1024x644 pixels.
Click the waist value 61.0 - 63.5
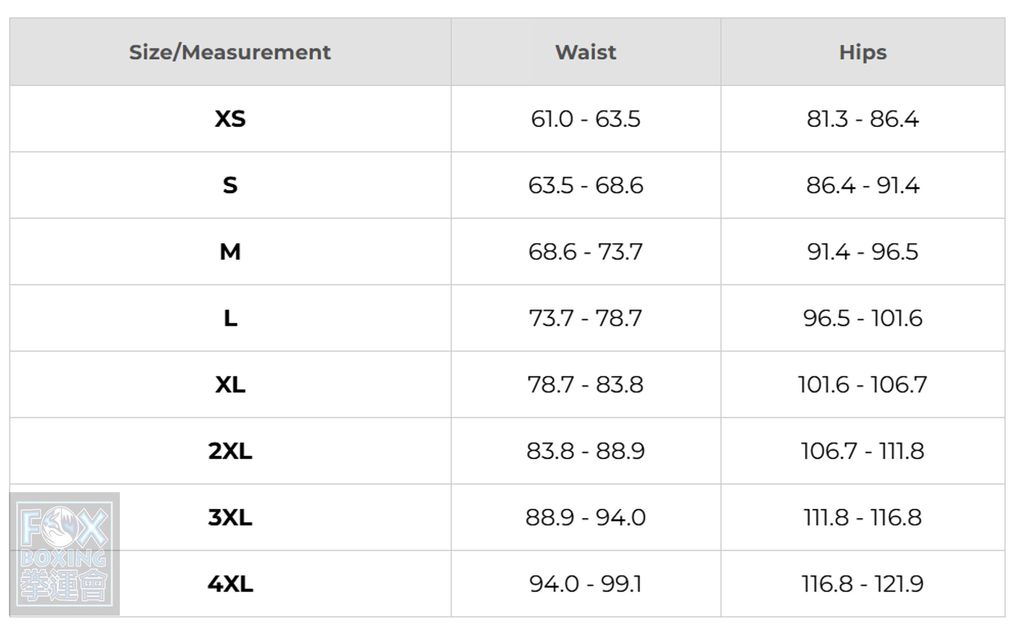(586, 119)
